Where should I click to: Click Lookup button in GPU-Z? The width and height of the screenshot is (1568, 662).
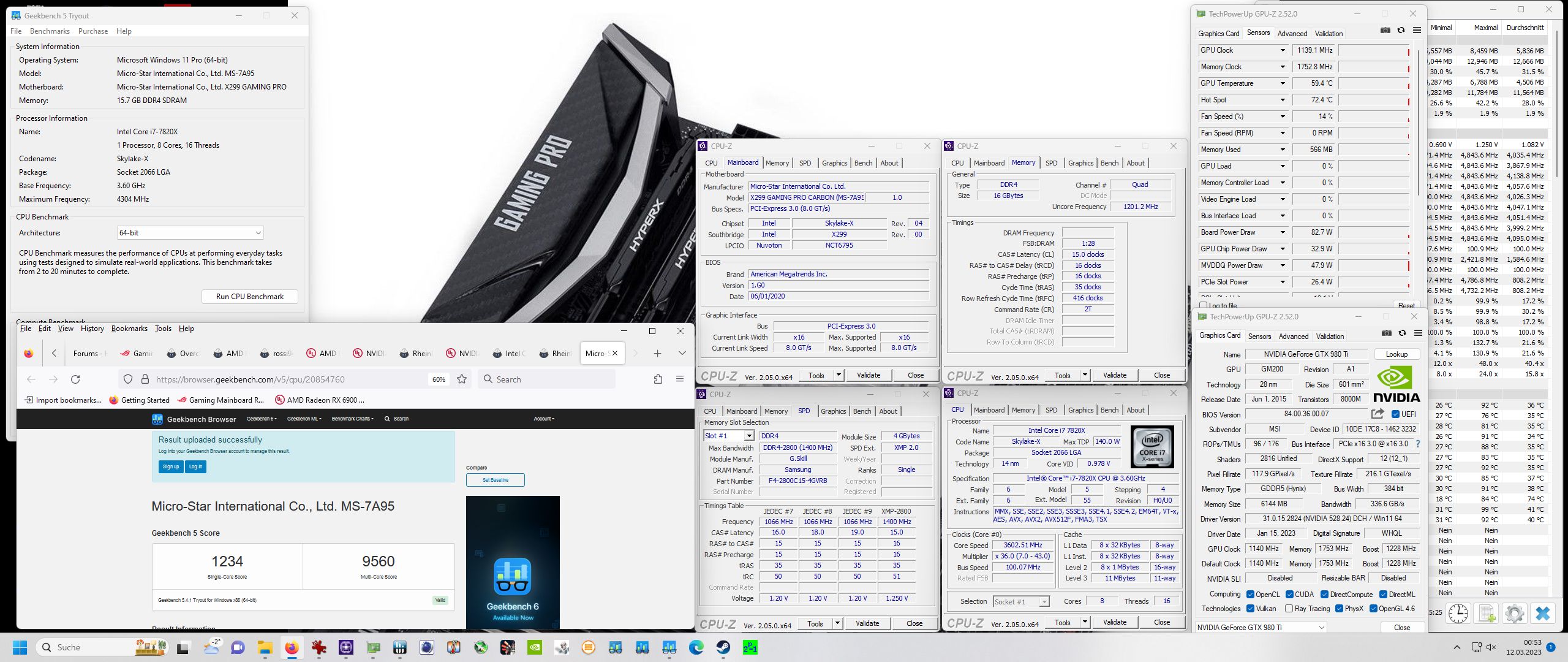click(x=1396, y=354)
